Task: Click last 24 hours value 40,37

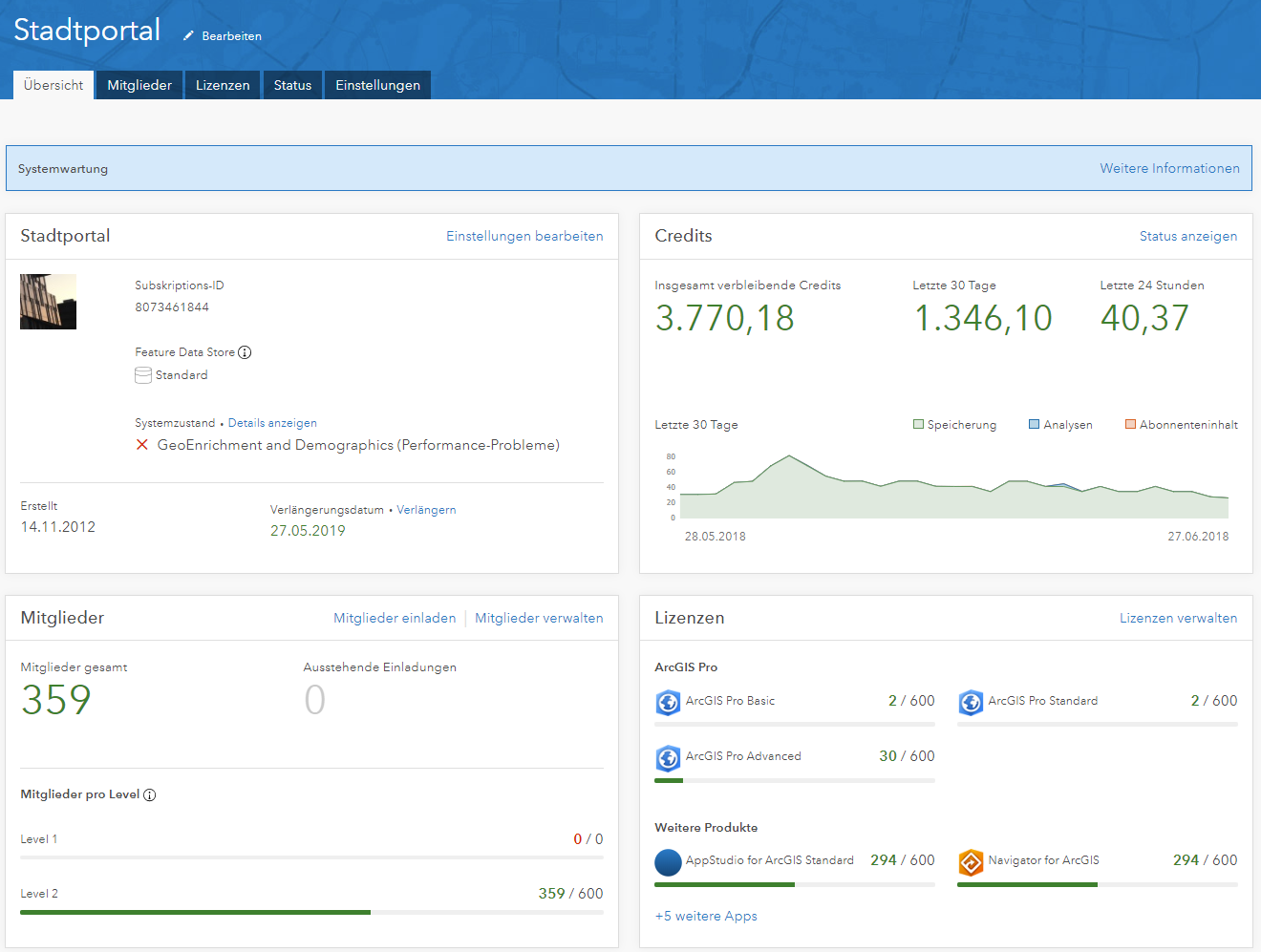Action: [x=1144, y=318]
